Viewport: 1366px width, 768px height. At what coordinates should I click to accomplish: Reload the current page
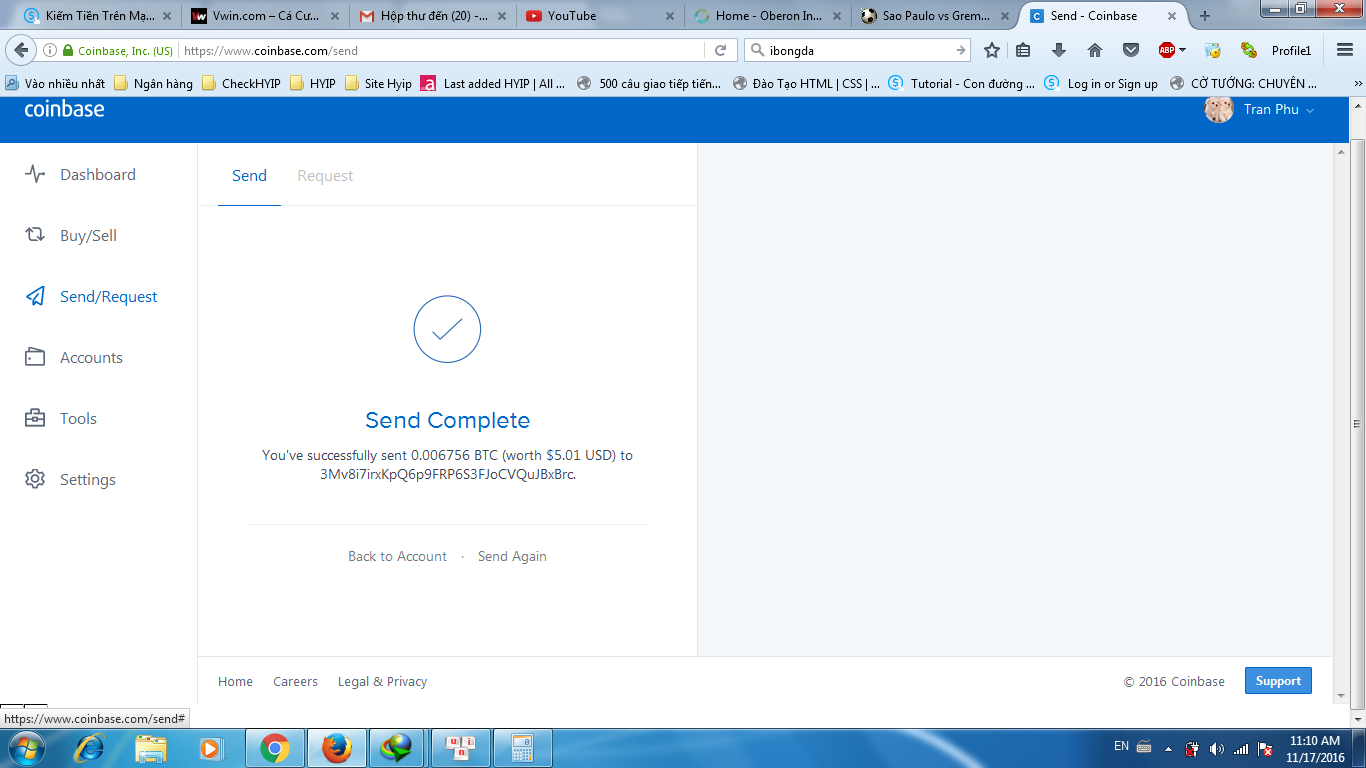720,50
